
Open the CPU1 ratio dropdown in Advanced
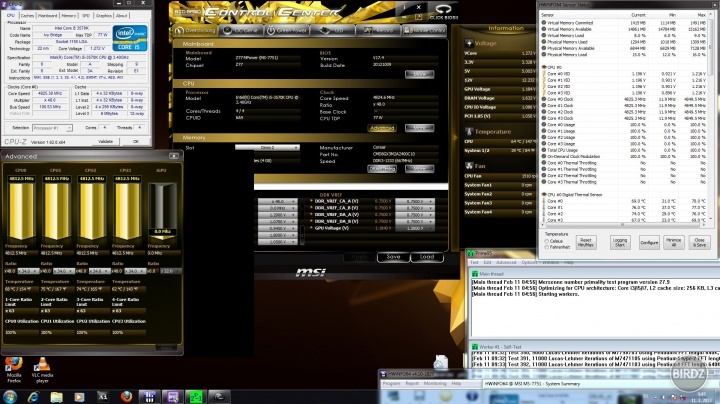pyautogui.click(x=62, y=271)
